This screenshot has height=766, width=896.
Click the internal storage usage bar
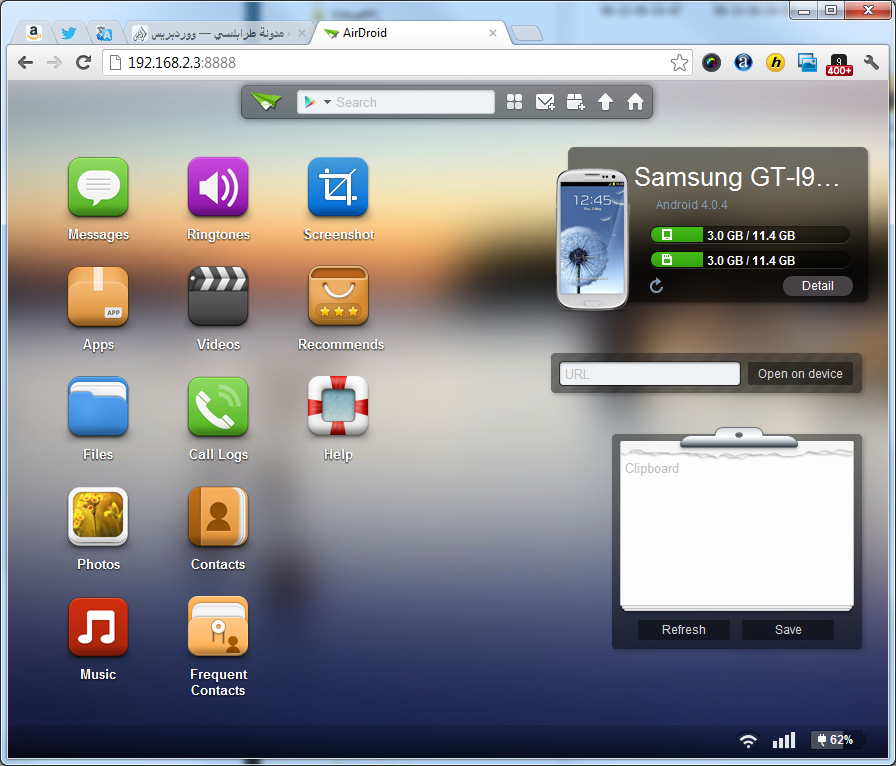point(750,235)
